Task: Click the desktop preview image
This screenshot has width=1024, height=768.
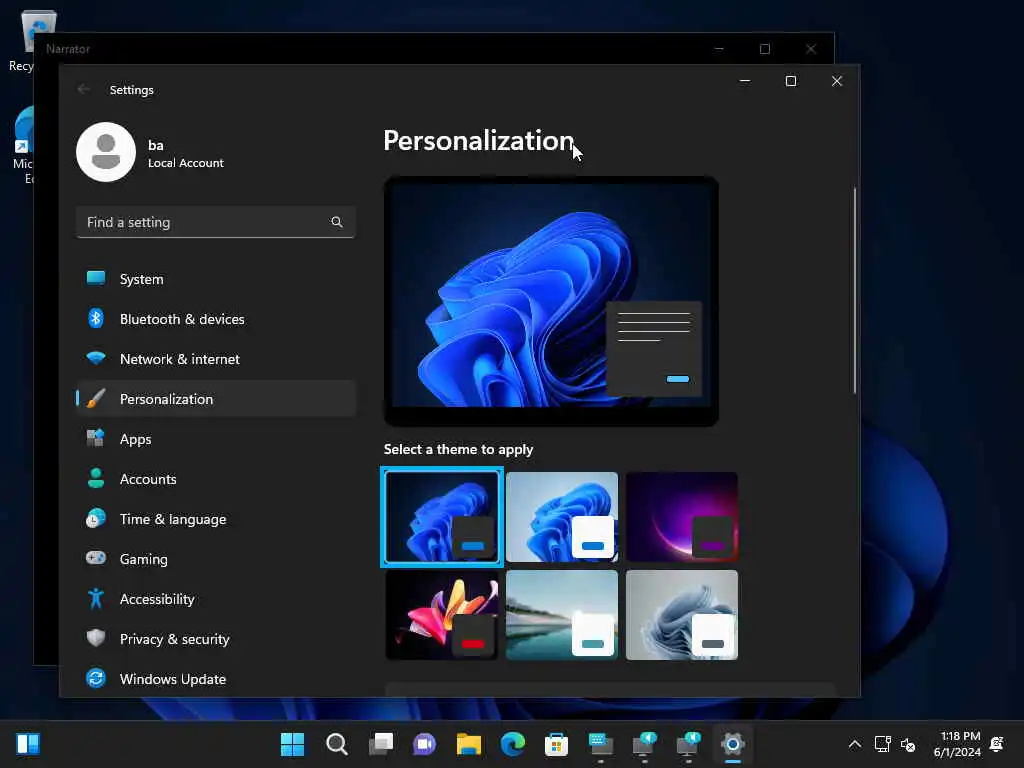Action: point(551,302)
